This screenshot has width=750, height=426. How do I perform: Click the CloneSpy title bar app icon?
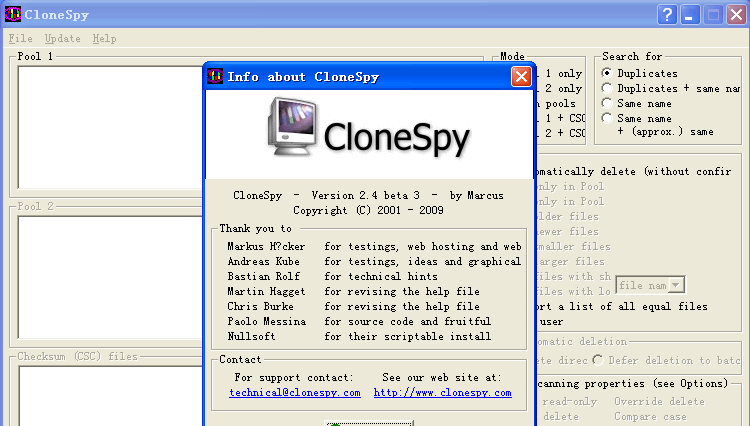pyautogui.click(x=13, y=14)
